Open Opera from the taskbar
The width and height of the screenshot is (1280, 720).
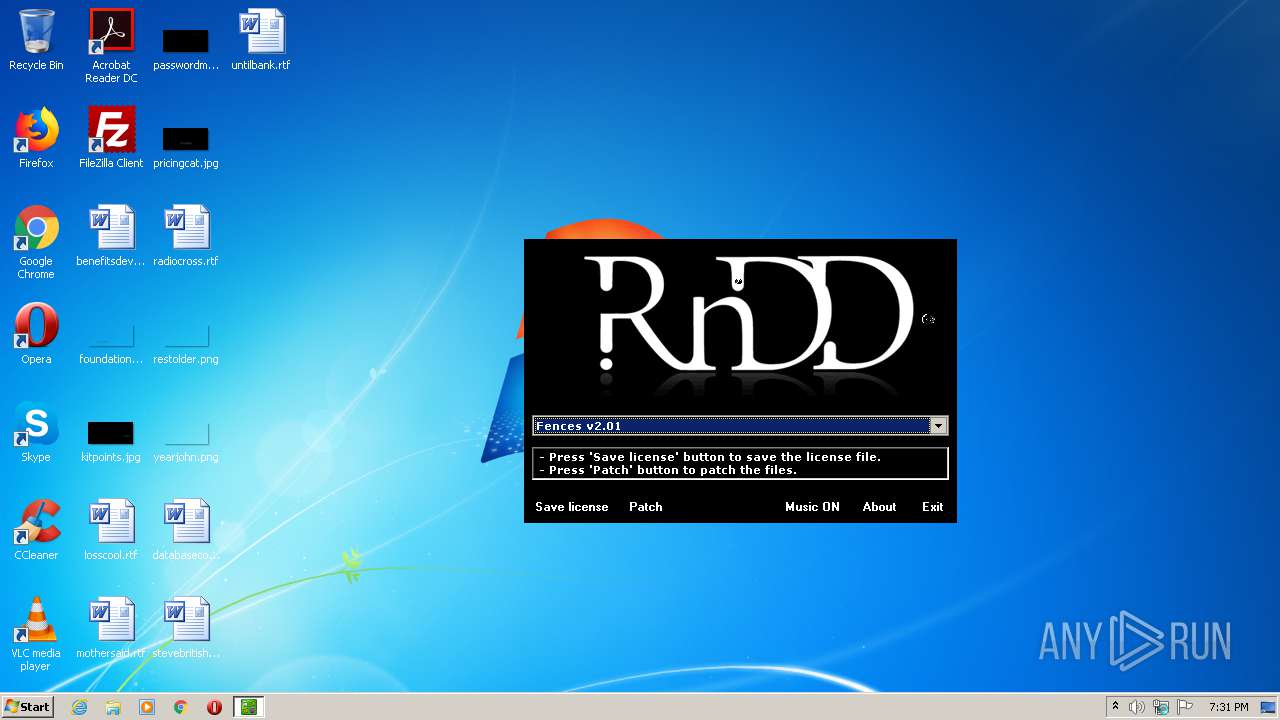coord(214,707)
